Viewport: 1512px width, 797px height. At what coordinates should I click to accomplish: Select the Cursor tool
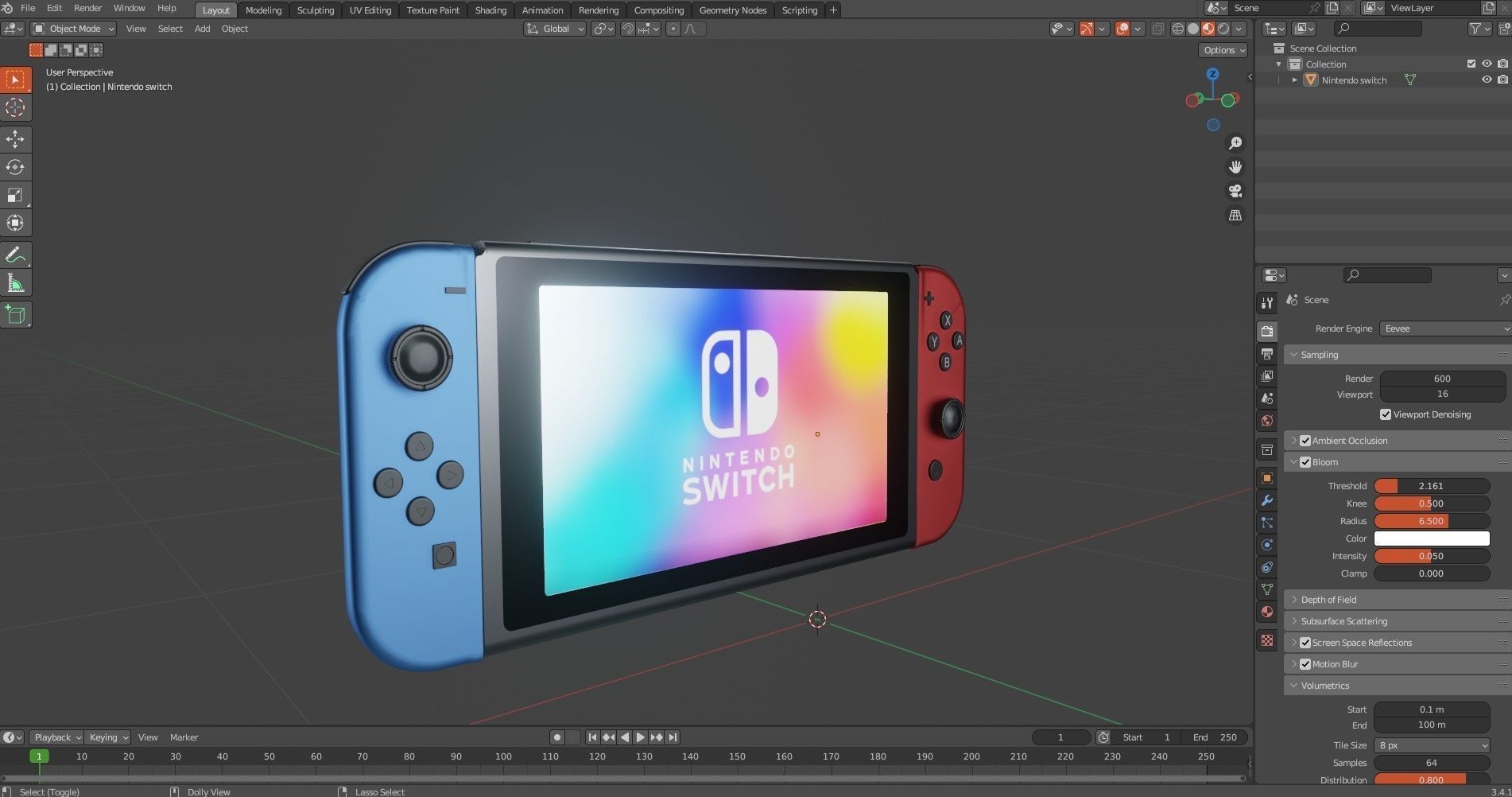click(x=15, y=107)
